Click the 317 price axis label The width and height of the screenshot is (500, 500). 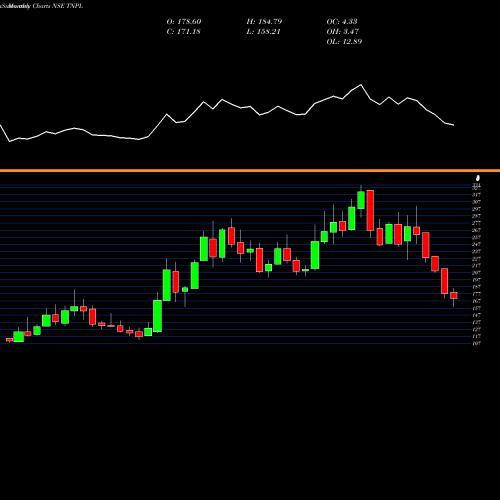click(x=477, y=195)
